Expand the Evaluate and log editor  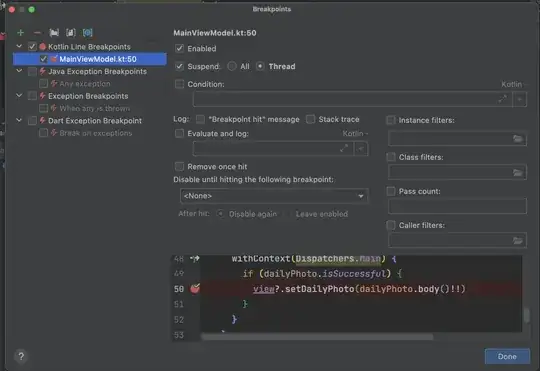(344, 148)
